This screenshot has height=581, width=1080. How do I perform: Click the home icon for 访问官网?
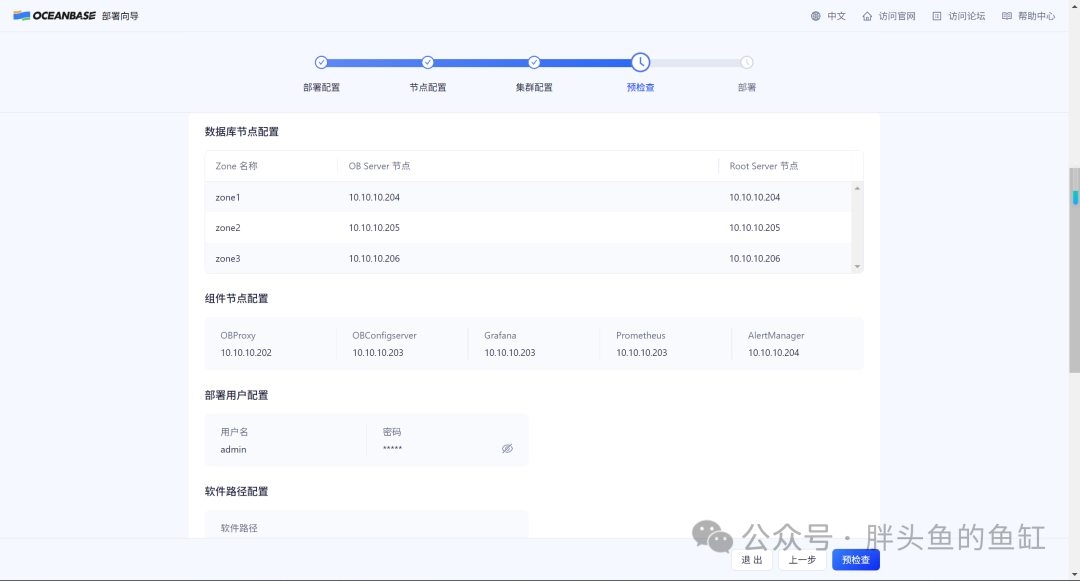point(867,16)
